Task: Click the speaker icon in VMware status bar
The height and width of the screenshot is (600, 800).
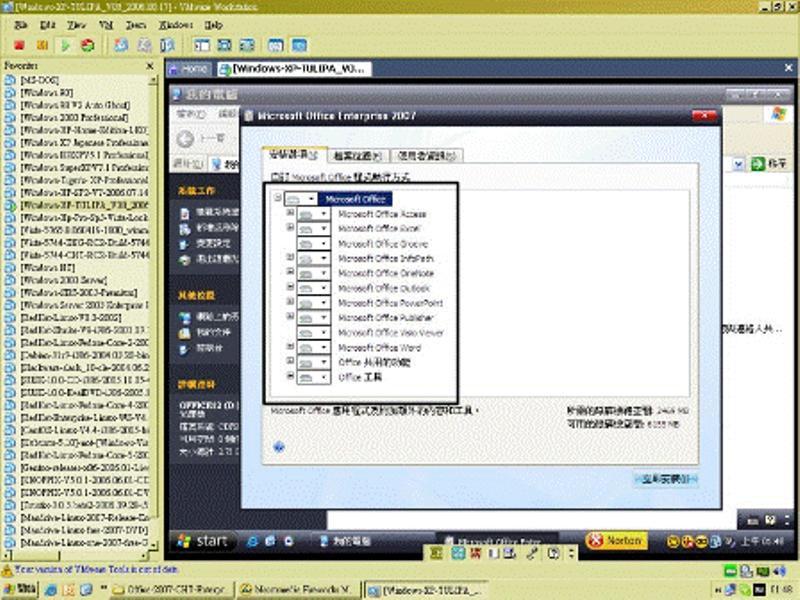Action: click(779, 571)
